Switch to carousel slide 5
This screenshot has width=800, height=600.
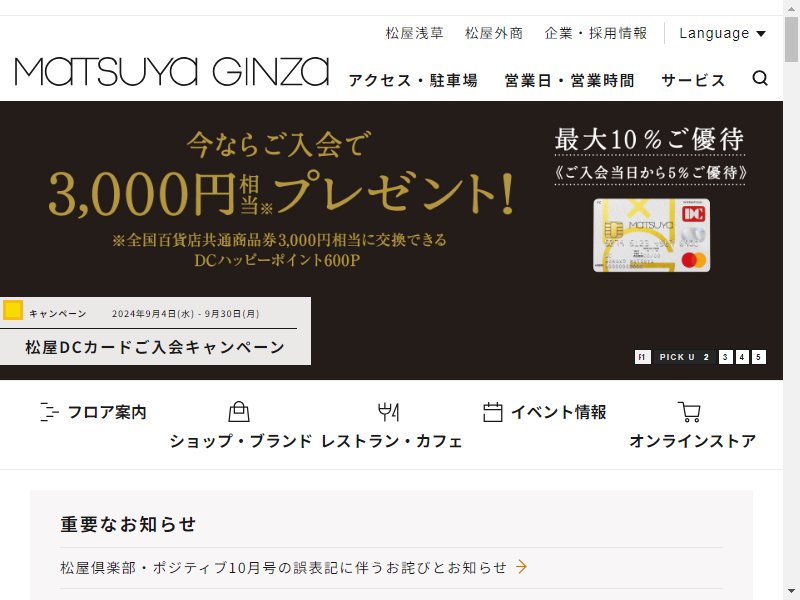(759, 357)
